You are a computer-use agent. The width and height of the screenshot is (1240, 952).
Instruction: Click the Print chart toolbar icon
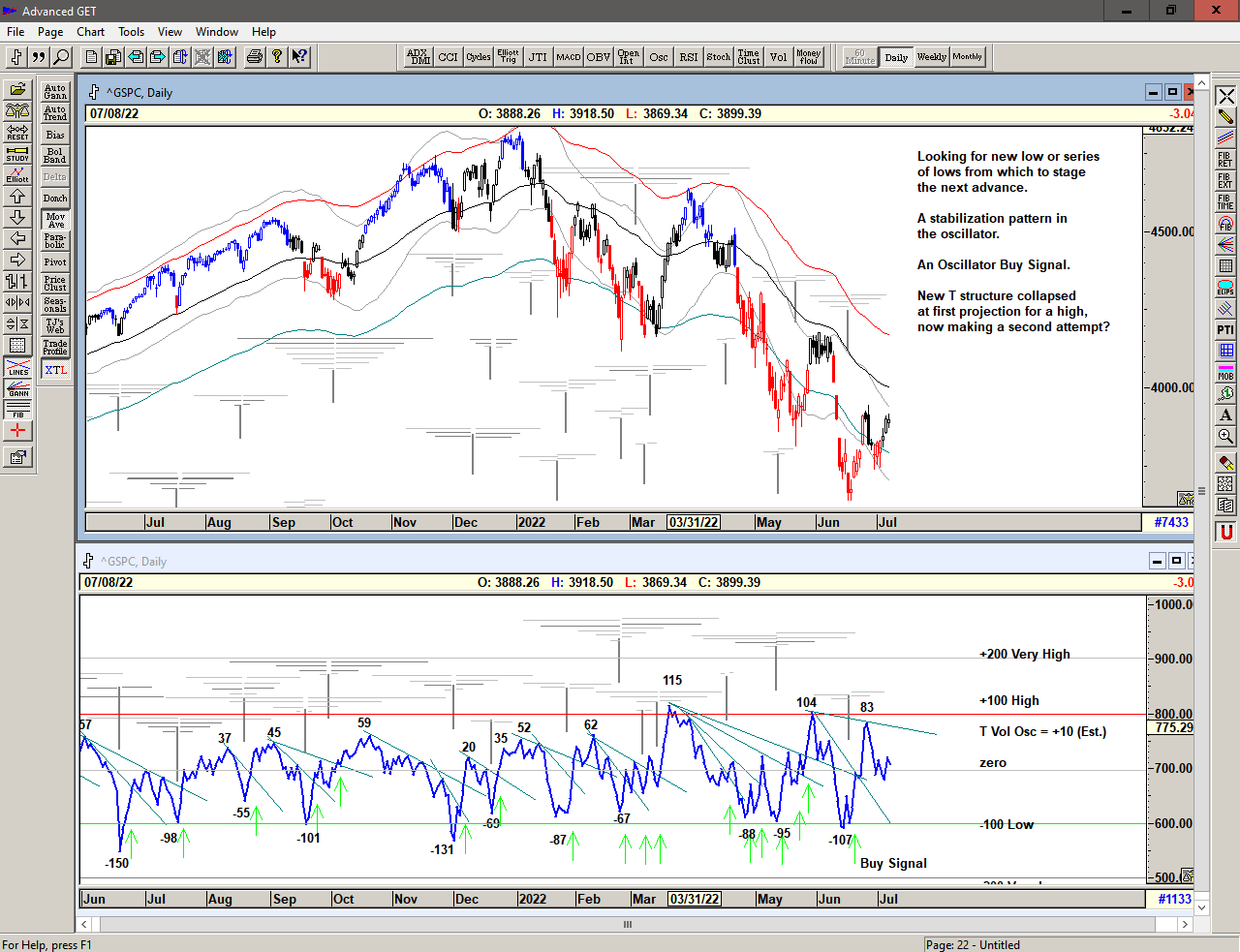[254, 57]
